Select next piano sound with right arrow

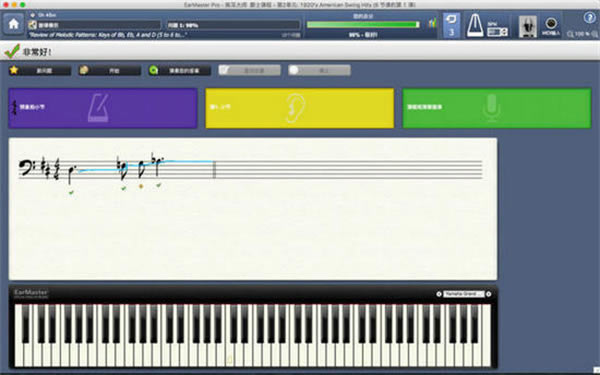click(488, 294)
